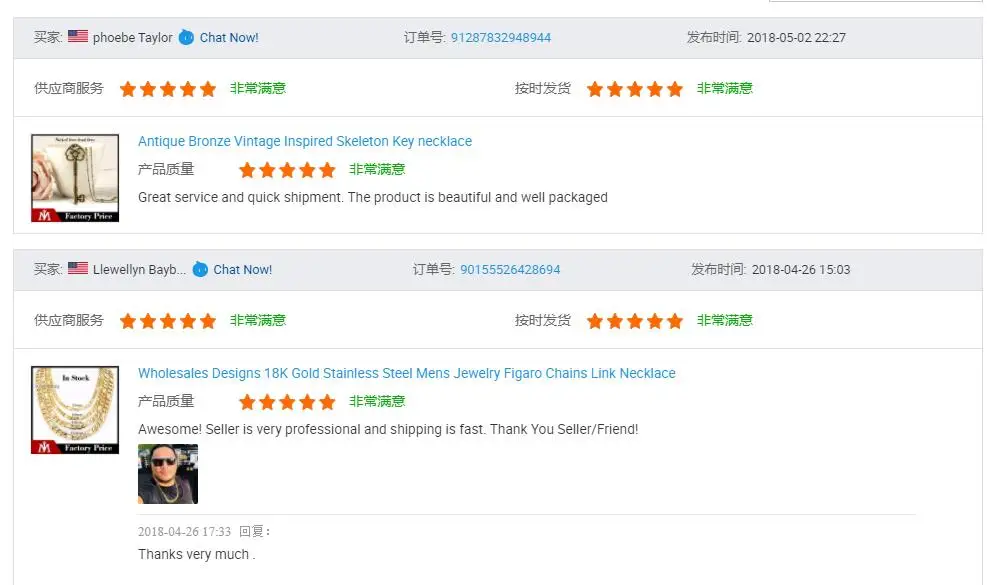Viewport: 987px width, 585px height.
Task: Click the chat bubble icon near phoebe Taylor
Action: [x=187, y=38]
